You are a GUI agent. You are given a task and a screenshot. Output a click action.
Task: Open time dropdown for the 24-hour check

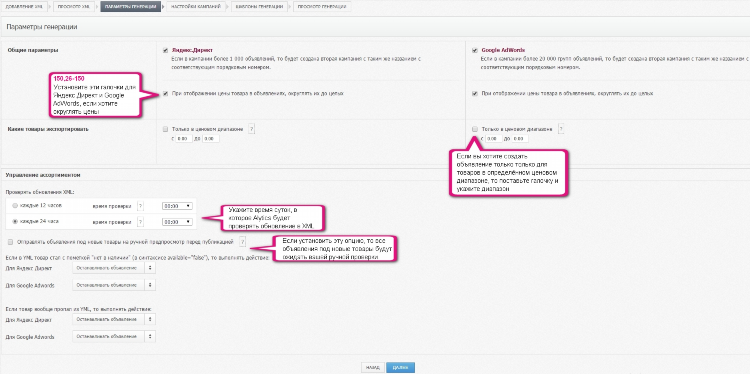[177, 222]
